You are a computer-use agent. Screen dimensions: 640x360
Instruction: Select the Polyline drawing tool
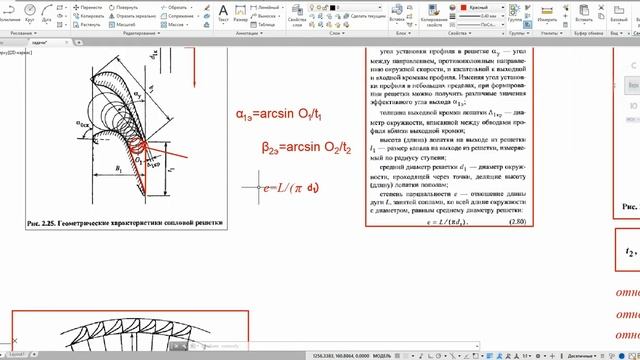coord(8,12)
